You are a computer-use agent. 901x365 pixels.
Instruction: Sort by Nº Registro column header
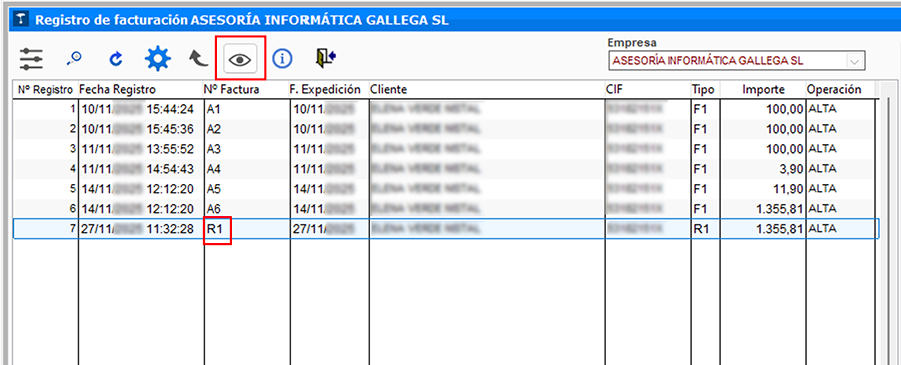[45, 90]
